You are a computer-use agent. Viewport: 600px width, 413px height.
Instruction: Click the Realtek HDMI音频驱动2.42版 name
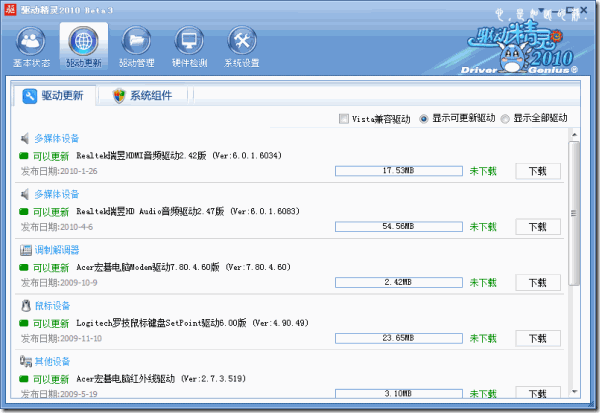click(x=141, y=156)
